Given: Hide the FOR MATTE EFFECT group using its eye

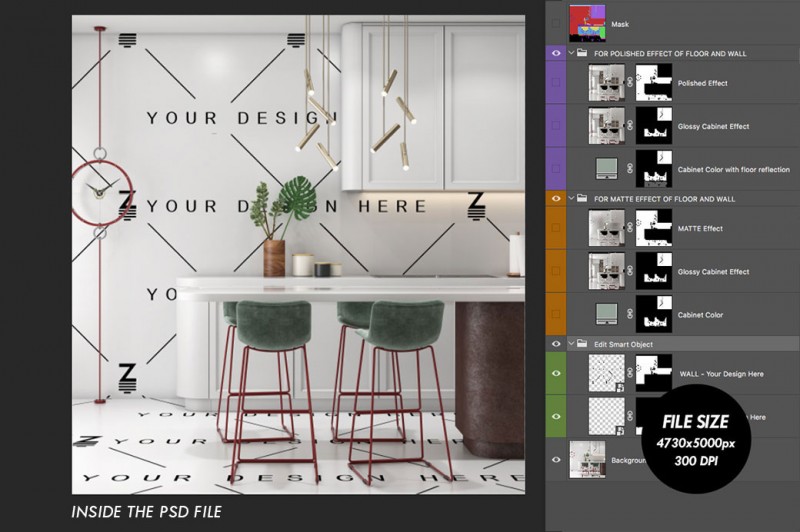Looking at the screenshot, I should (x=556, y=198).
